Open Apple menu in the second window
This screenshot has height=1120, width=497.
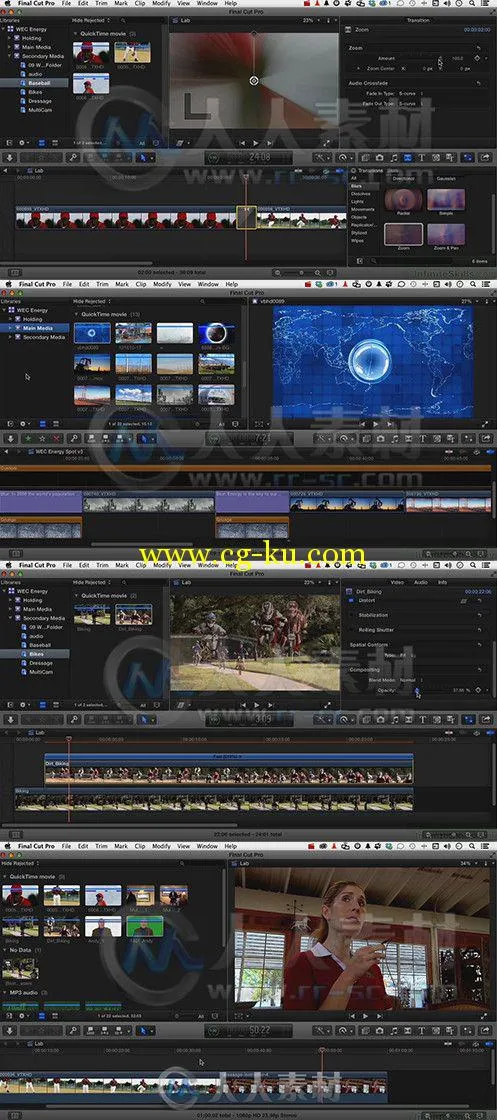click(x=8, y=284)
